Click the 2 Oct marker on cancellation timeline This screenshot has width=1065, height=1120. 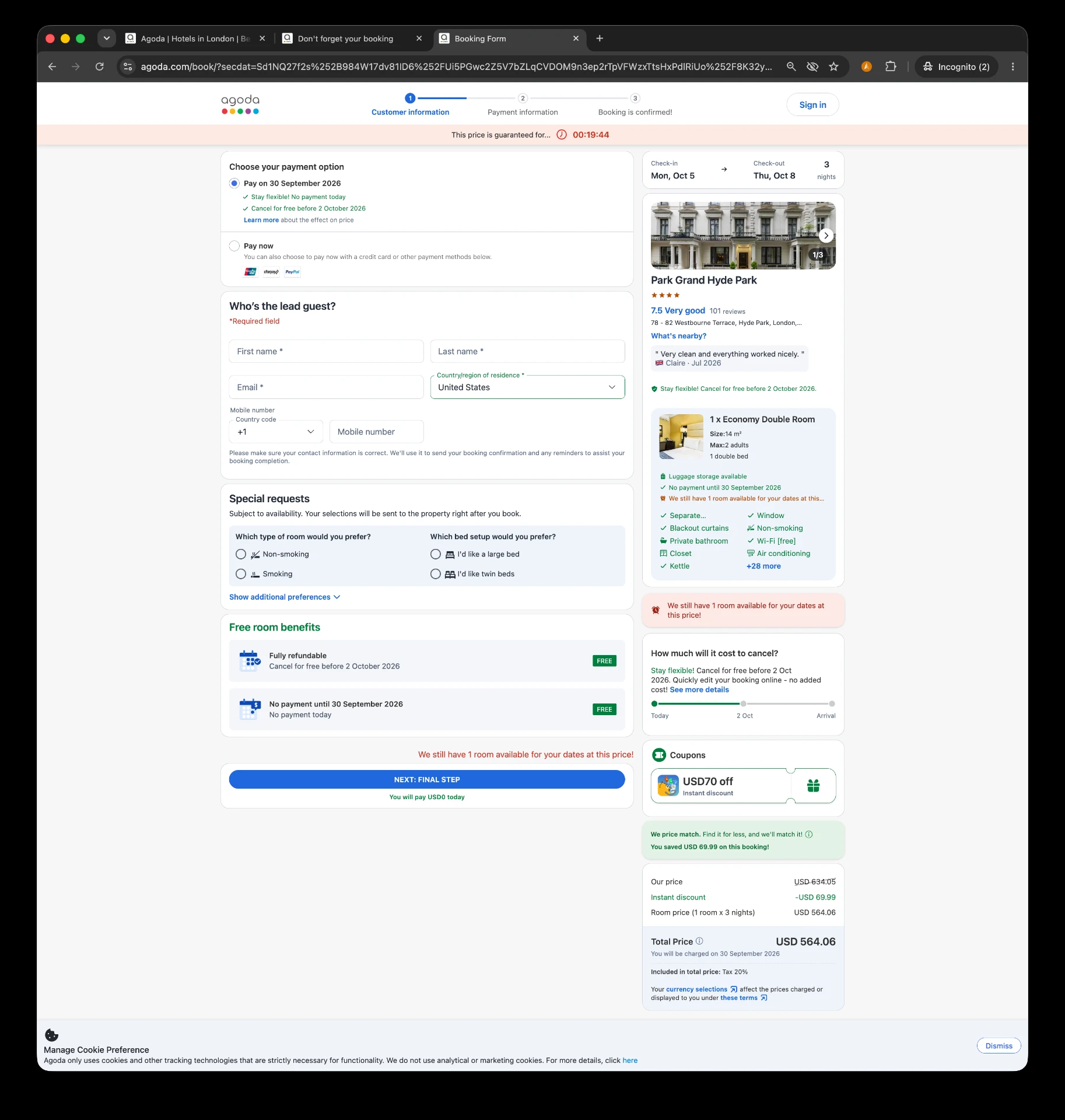point(743,704)
